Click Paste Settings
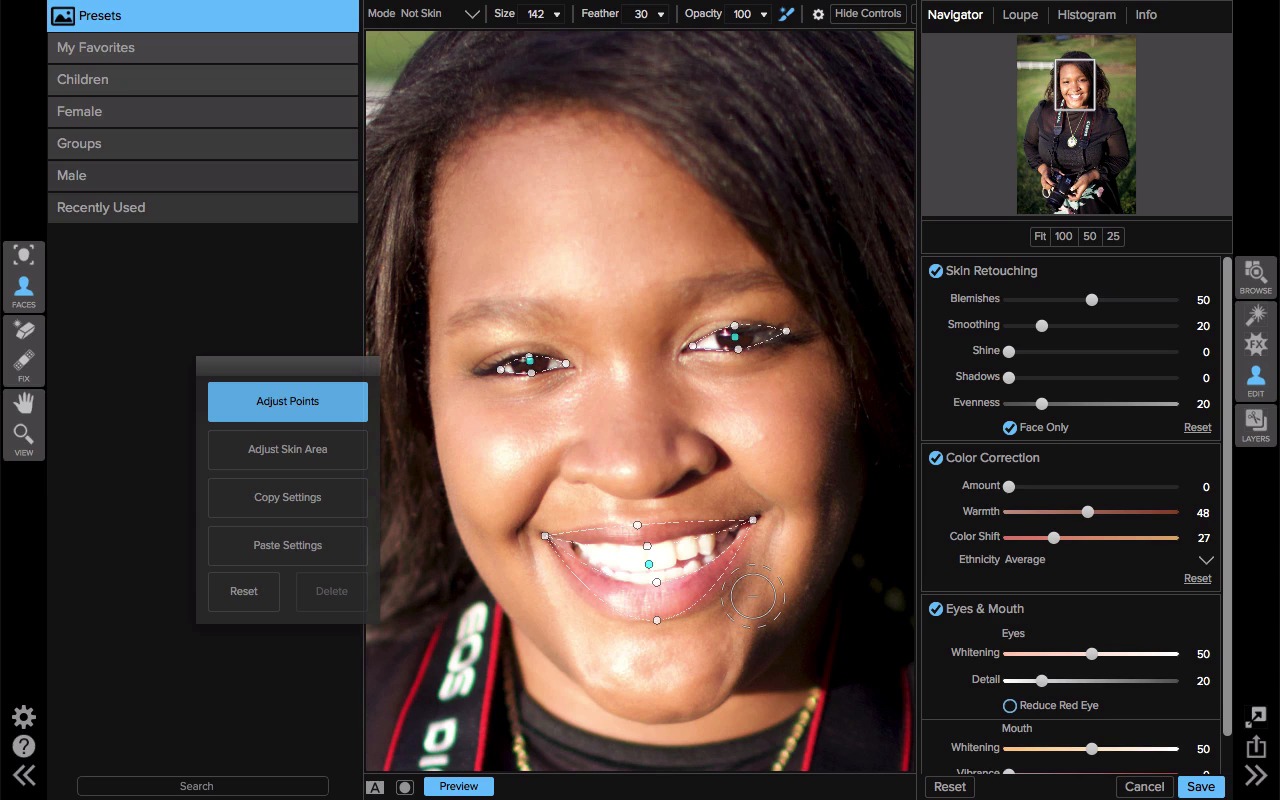The image size is (1280, 800). 288,546
